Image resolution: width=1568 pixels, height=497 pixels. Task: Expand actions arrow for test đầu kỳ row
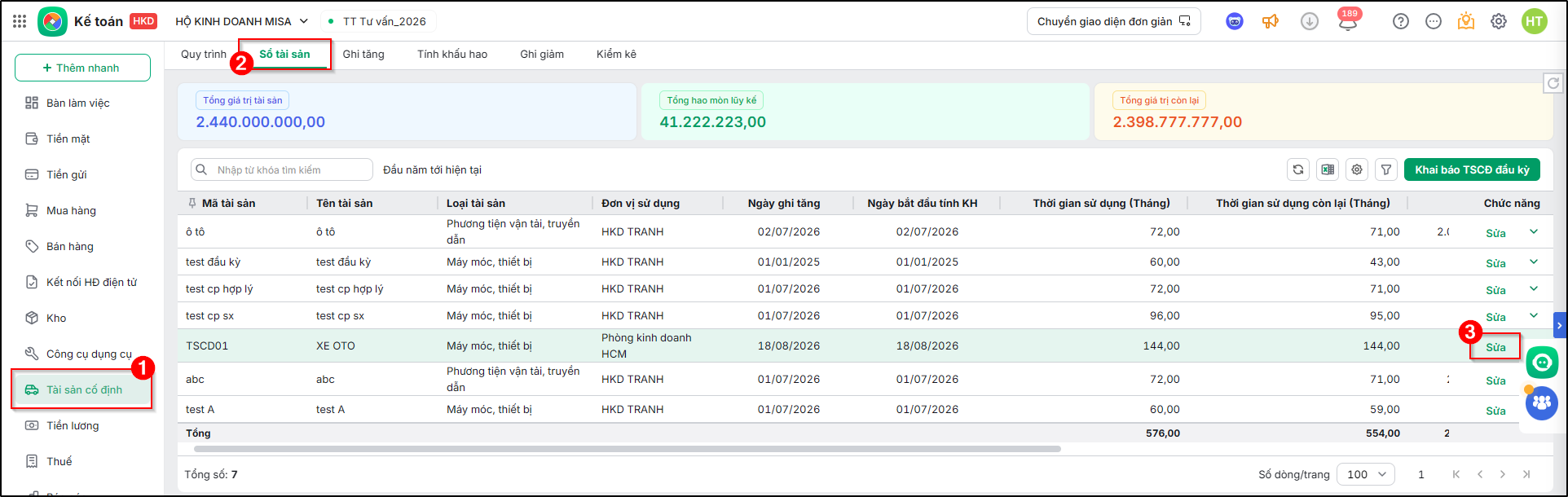(1534, 262)
